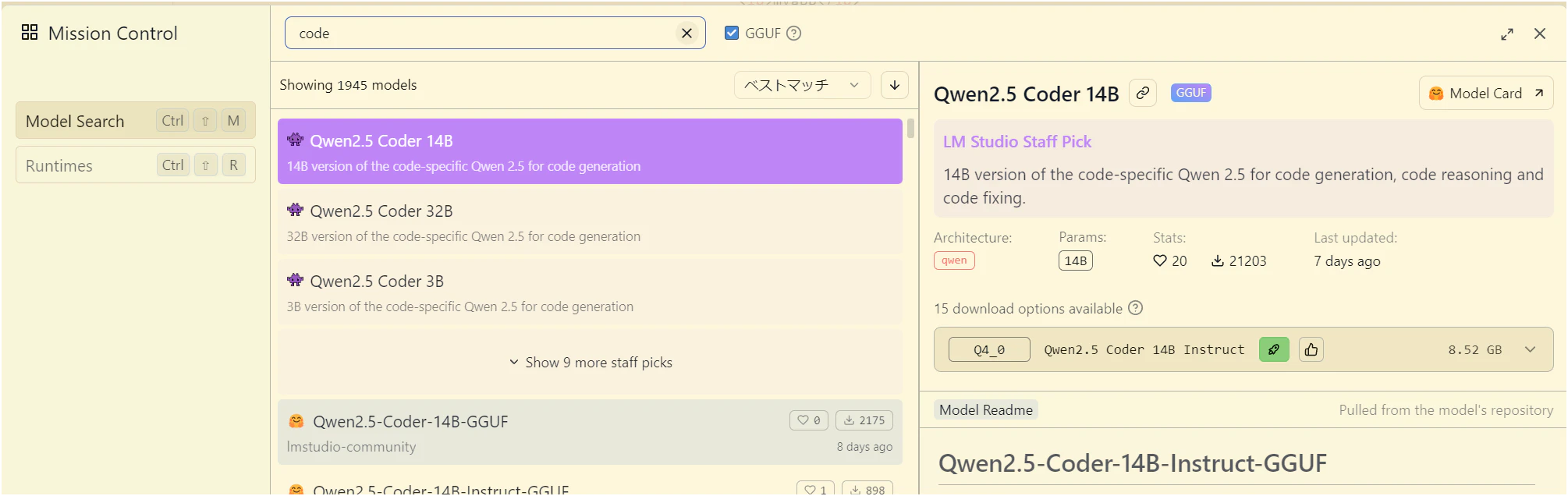Click the Q4_0 quantization badge

pyautogui.click(x=989, y=349)
